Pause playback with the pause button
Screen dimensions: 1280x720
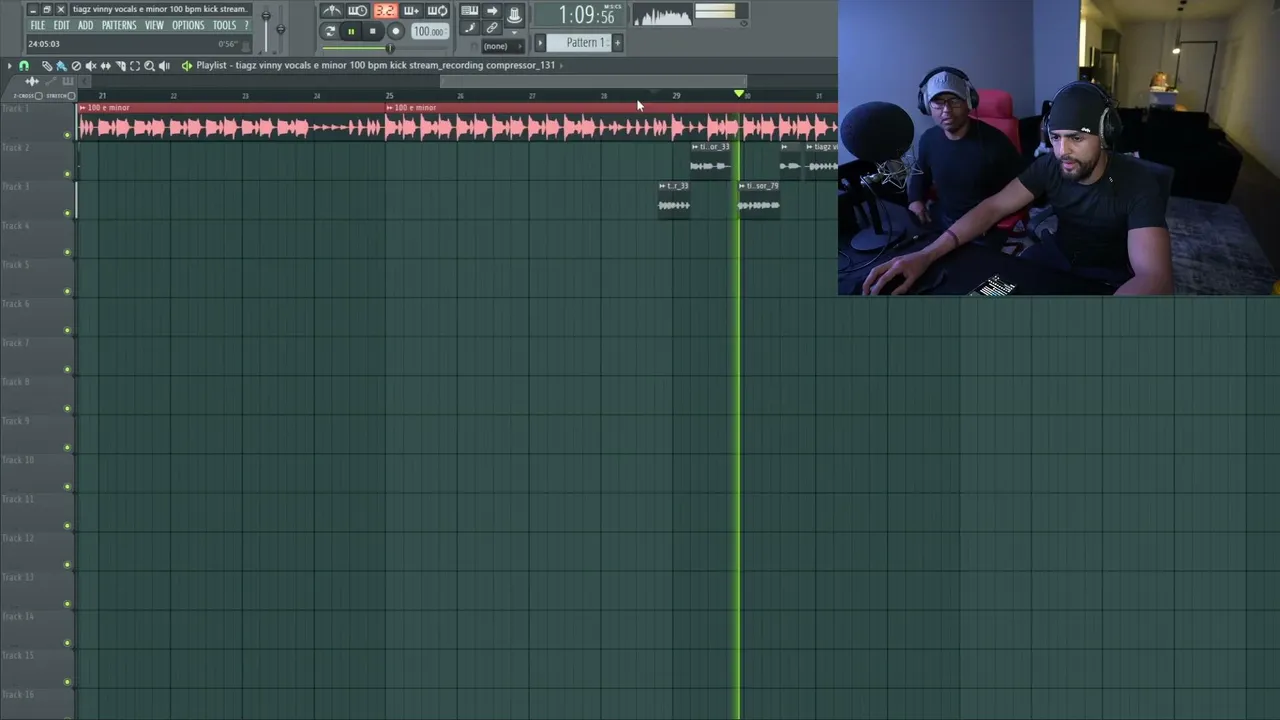351,31
